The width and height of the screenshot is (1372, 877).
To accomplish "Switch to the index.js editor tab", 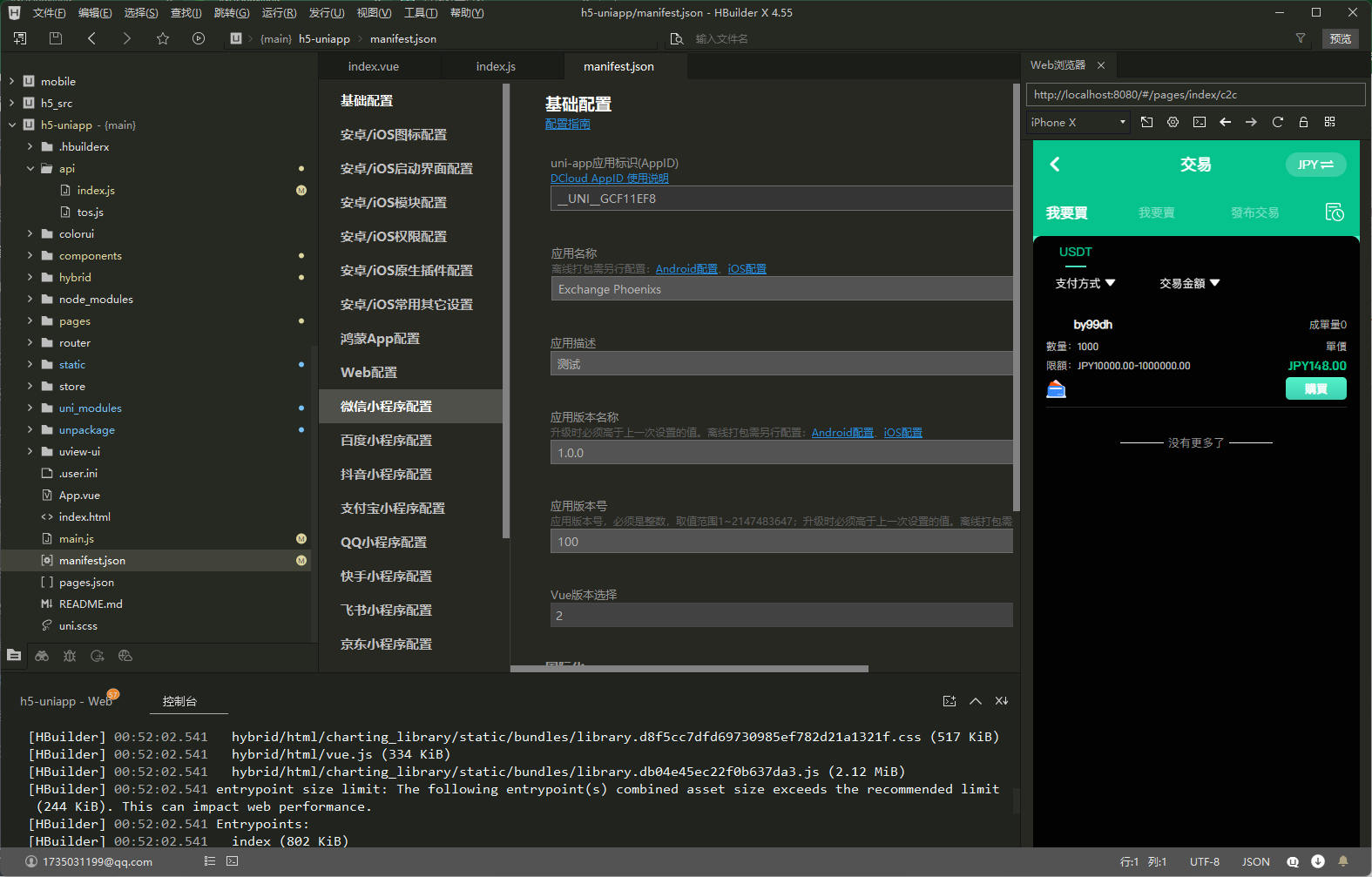I will [x=496, y=66].
